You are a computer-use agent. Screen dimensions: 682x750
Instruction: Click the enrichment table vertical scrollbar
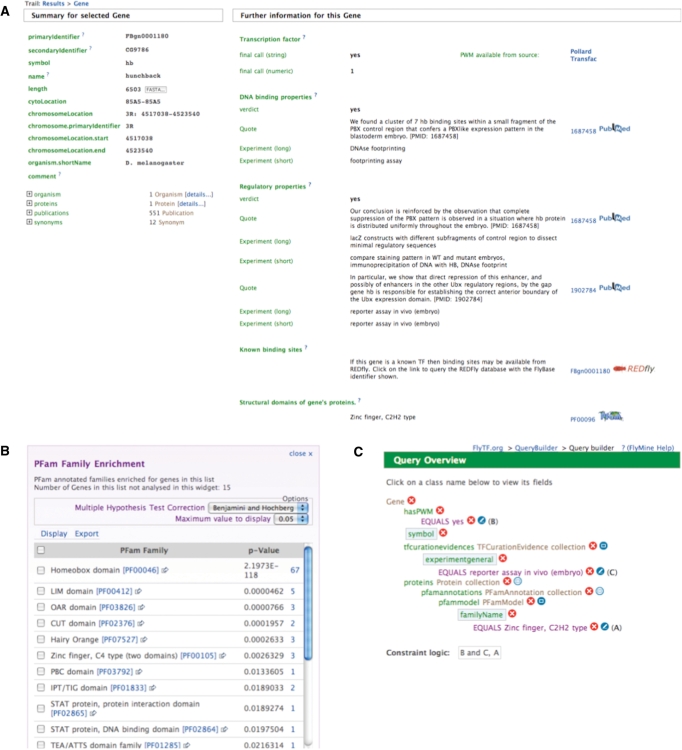[x=310, y=620]
